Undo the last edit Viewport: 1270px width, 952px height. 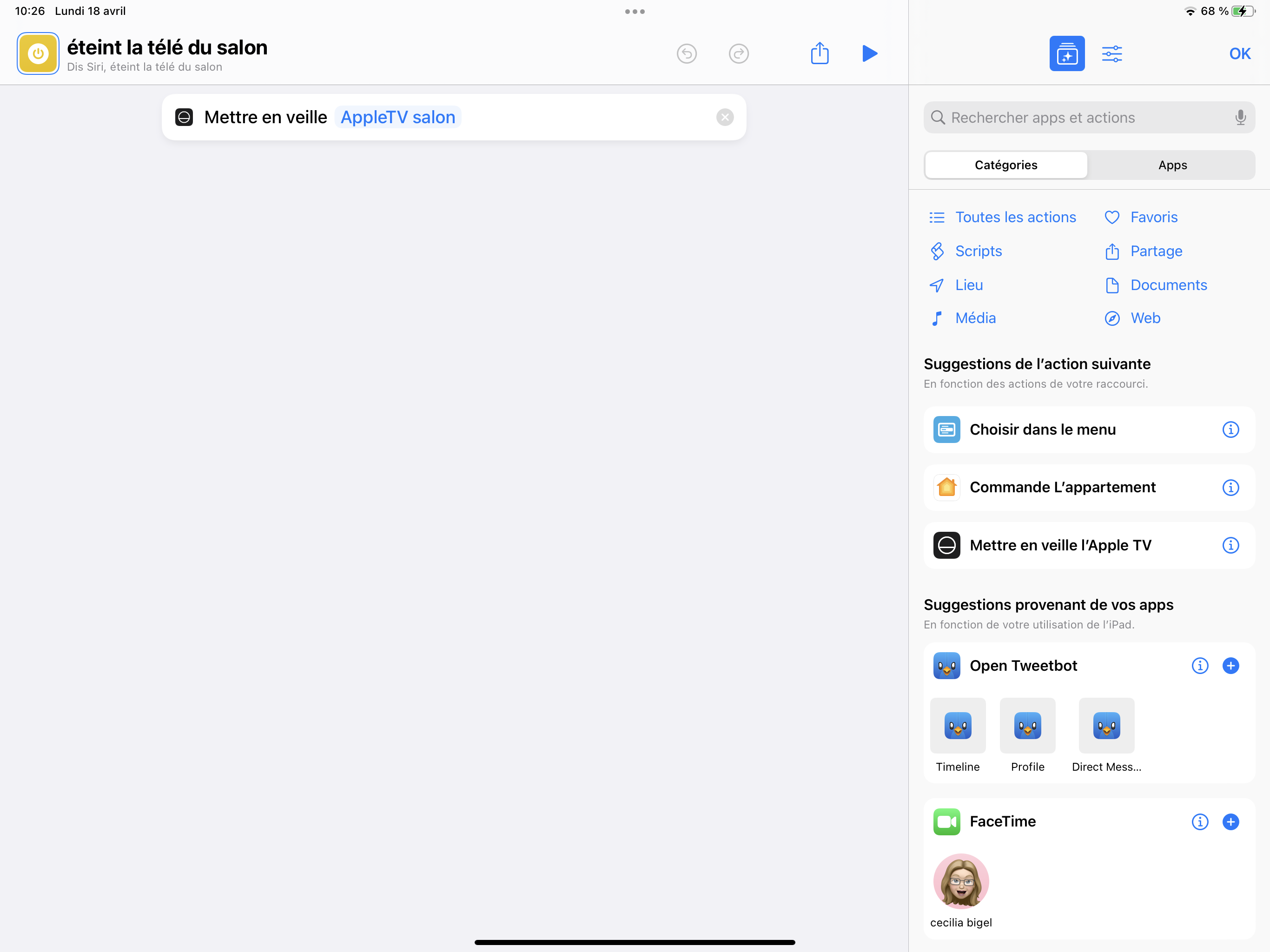click(687, 53)
